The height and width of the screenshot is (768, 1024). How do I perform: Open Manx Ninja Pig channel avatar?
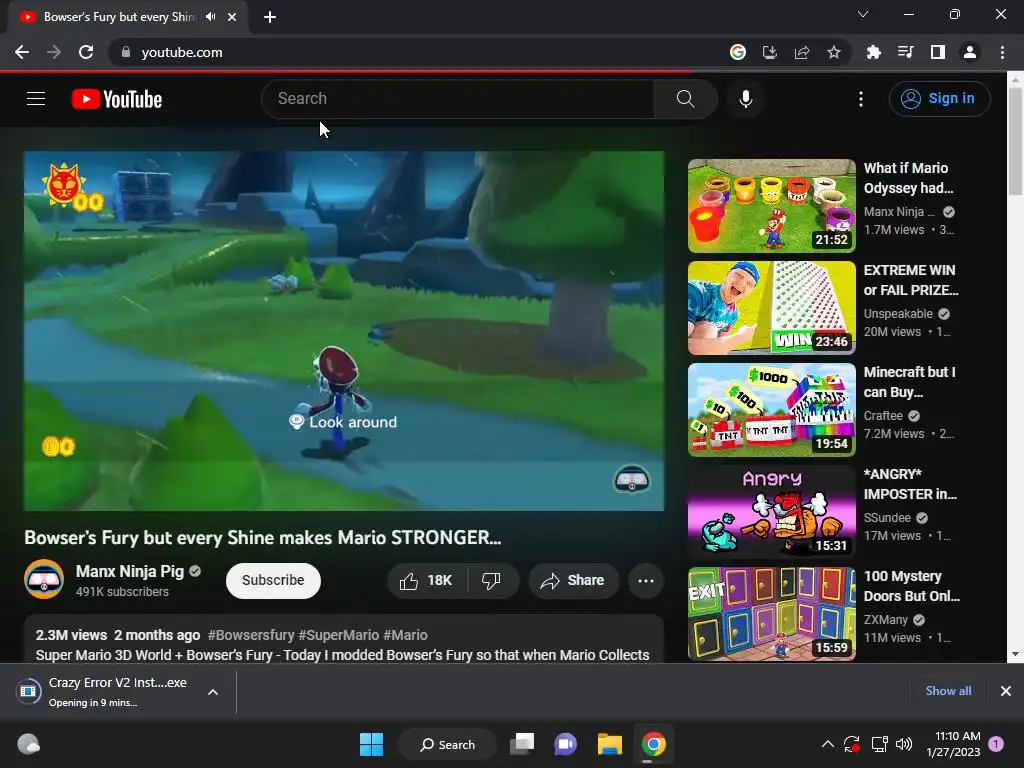pyautogui.click(x=44, y=579)
